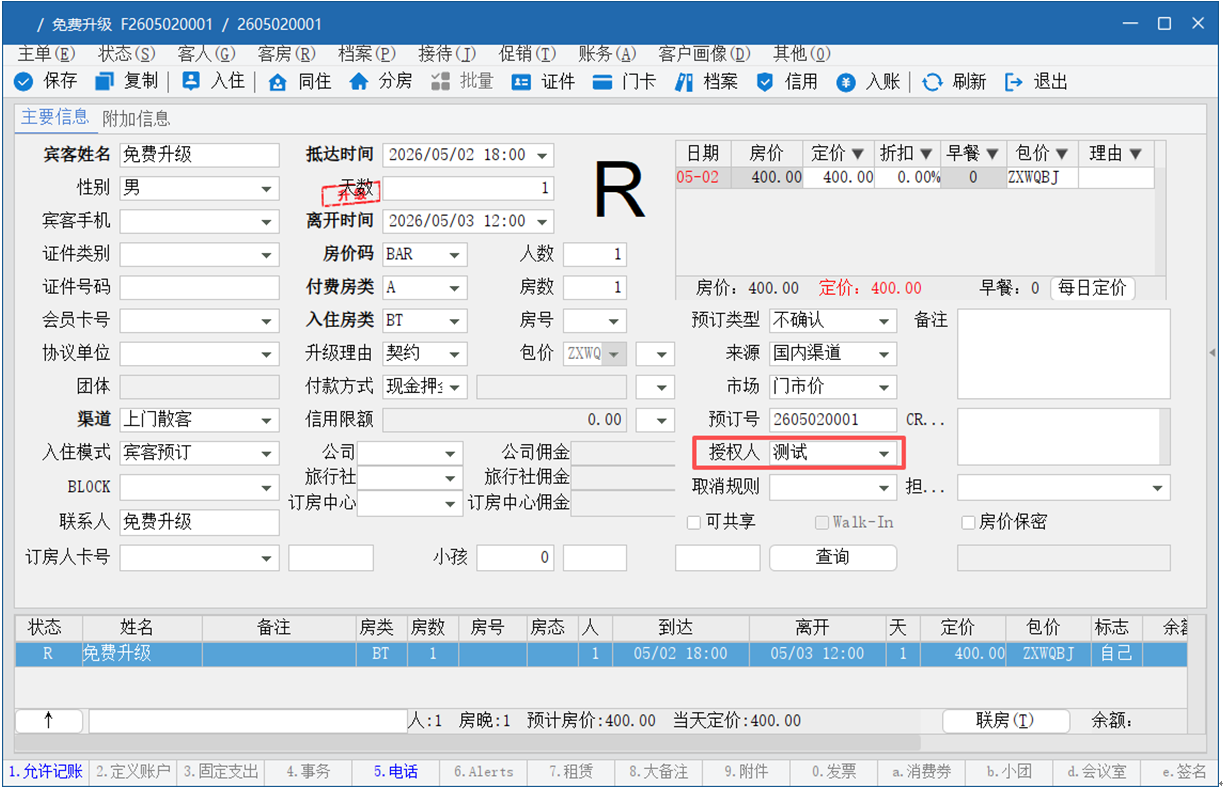Open the 取消规则 cancellation rule dropdown

pyautogui.click(x=884, y=487)
